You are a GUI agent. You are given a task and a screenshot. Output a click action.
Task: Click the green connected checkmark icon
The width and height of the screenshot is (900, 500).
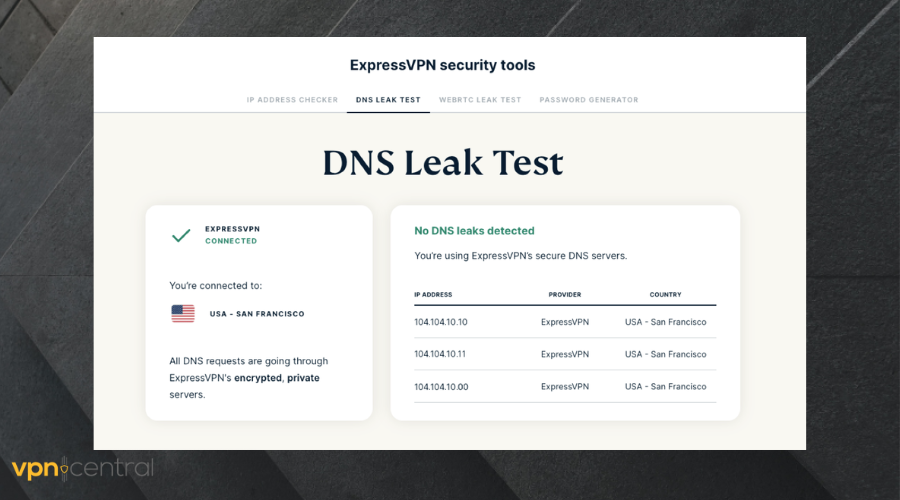[x=181, y=235]
